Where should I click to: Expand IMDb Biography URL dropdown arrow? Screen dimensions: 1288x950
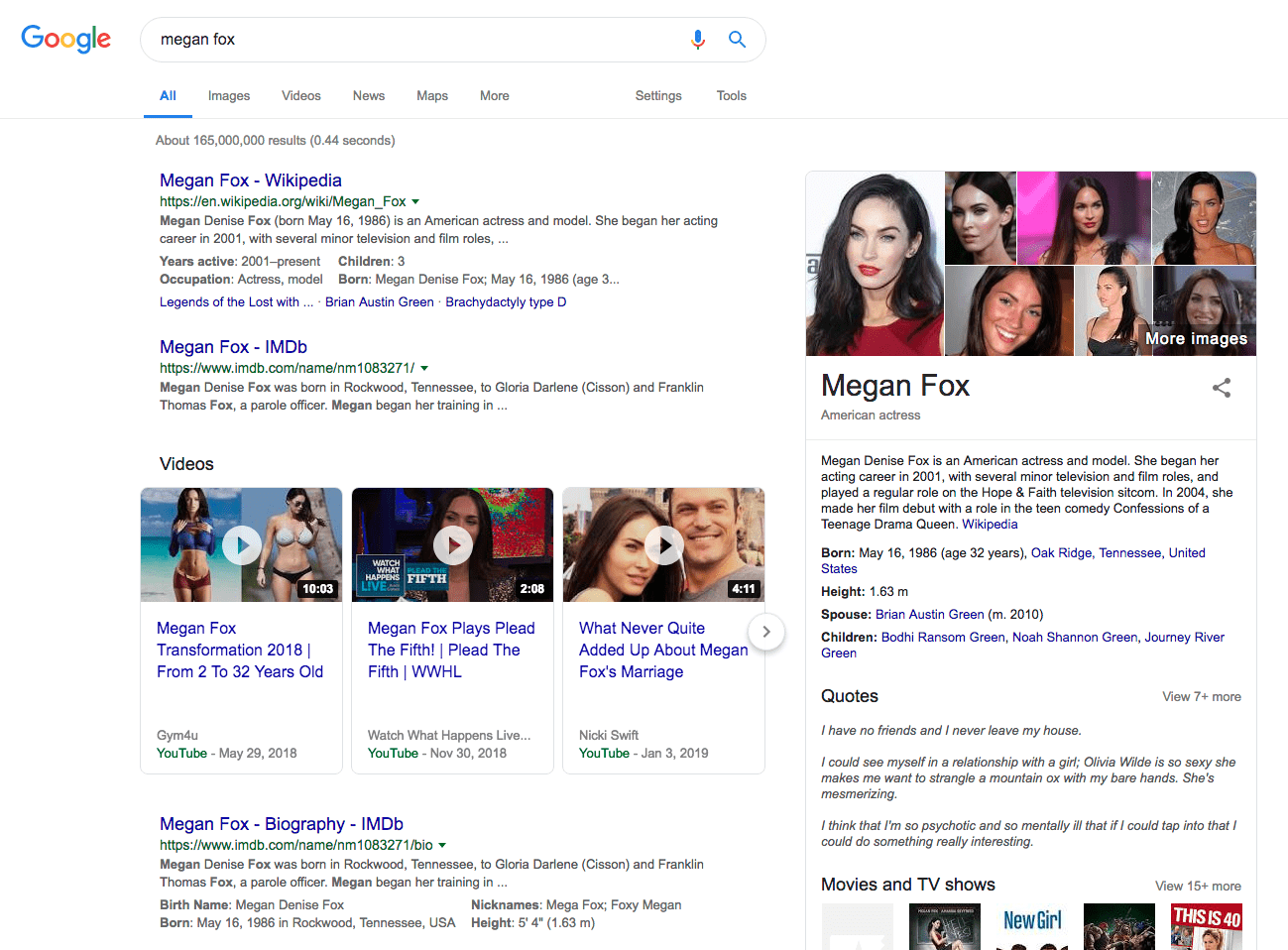(442, 845)
